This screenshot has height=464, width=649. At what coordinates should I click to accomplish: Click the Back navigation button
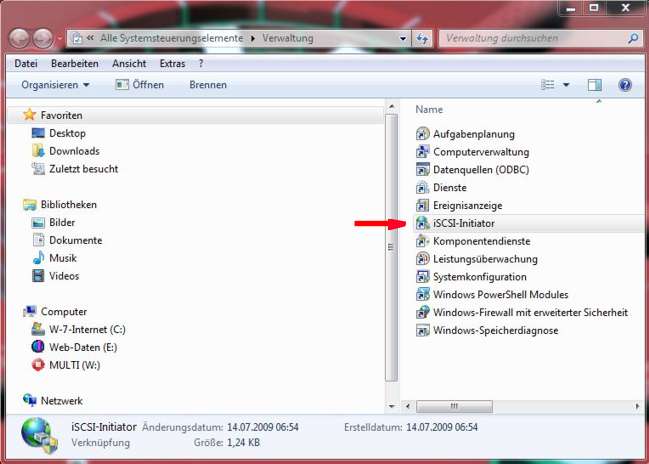coord(19,38)
